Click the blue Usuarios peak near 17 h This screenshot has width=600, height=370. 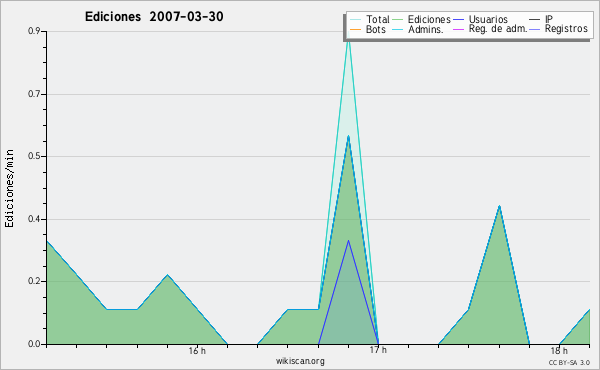[x=348, y=241]
